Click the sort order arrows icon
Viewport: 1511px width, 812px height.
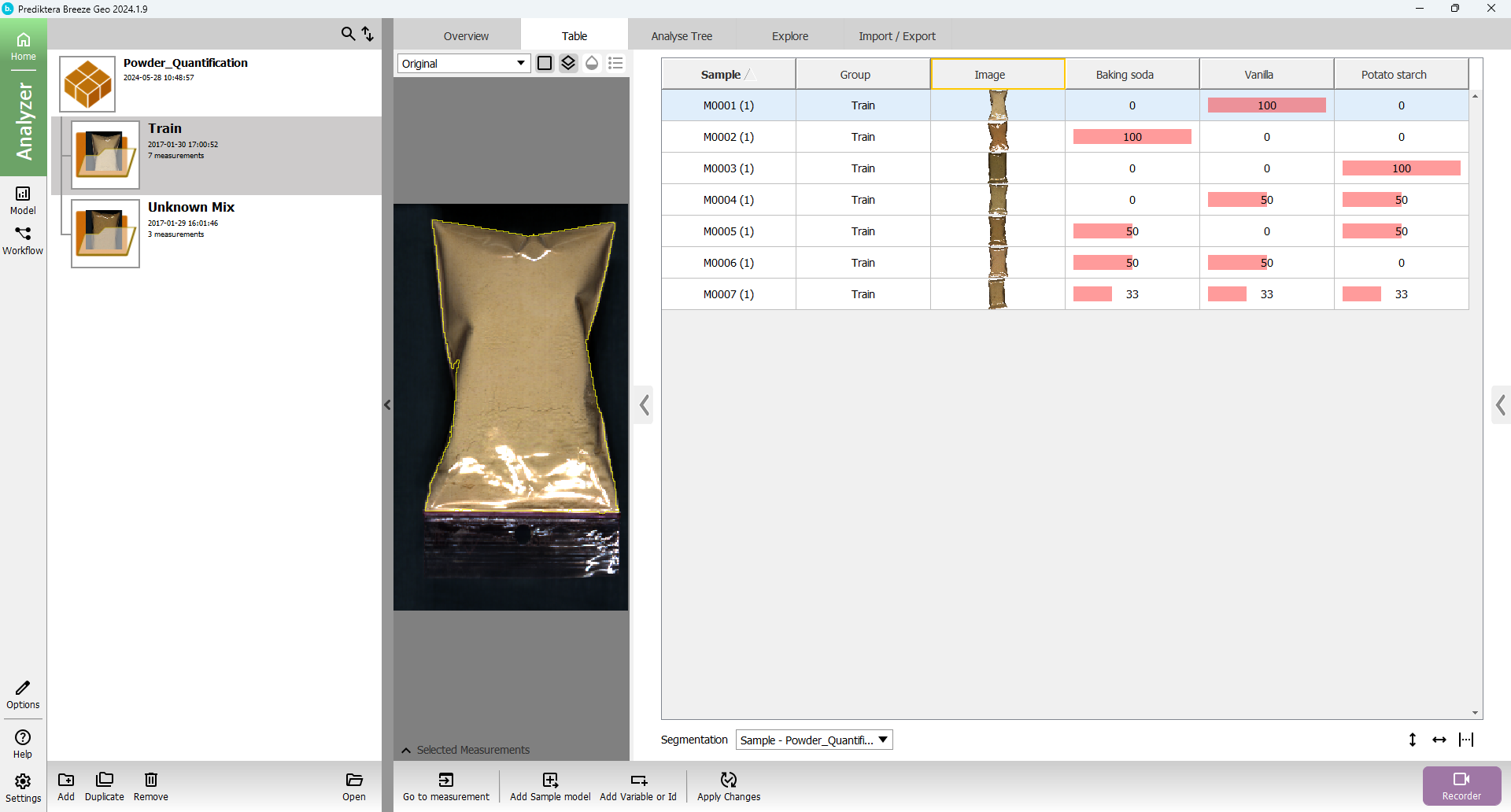[x=368, y=34]
